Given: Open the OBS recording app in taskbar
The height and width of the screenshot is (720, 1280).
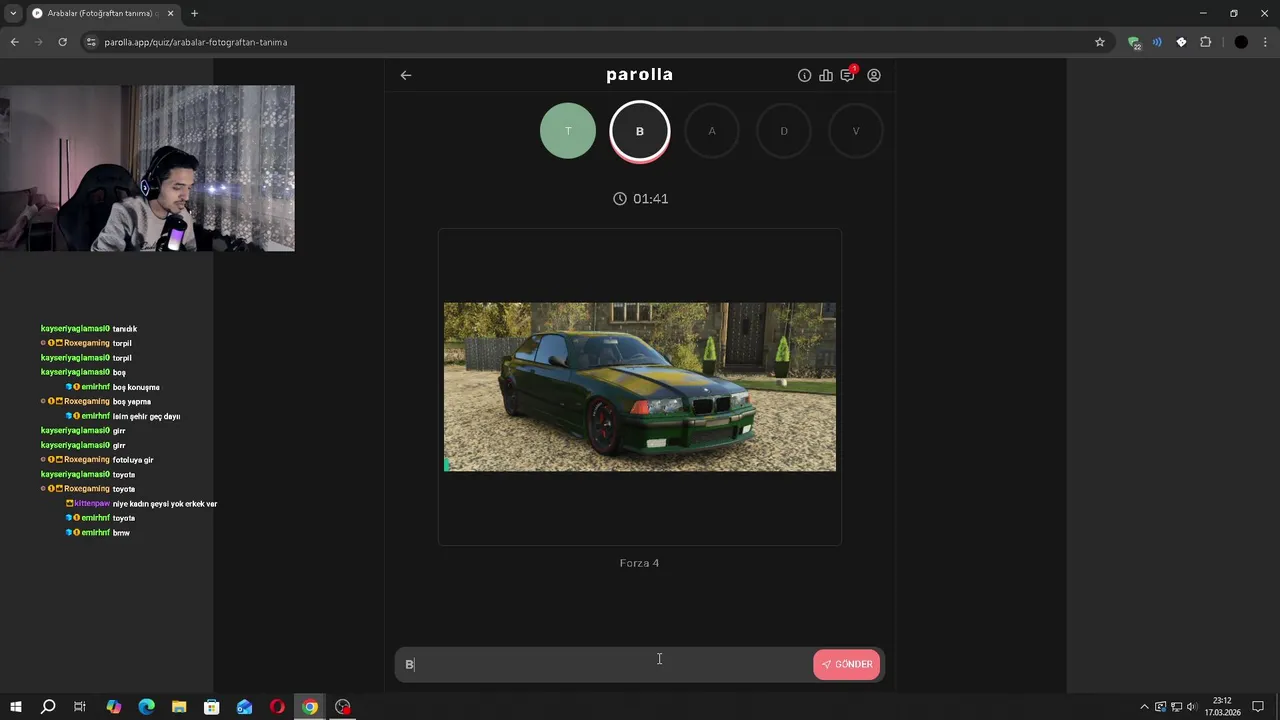Looking at the screenshot, I should [x=343, y=707].
